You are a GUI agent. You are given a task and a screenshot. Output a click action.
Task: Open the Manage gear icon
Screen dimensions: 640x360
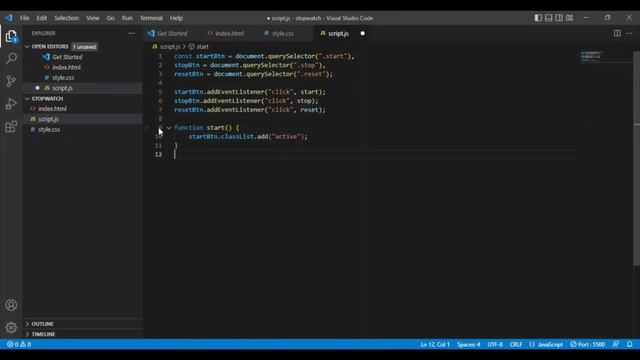(11, 327)
